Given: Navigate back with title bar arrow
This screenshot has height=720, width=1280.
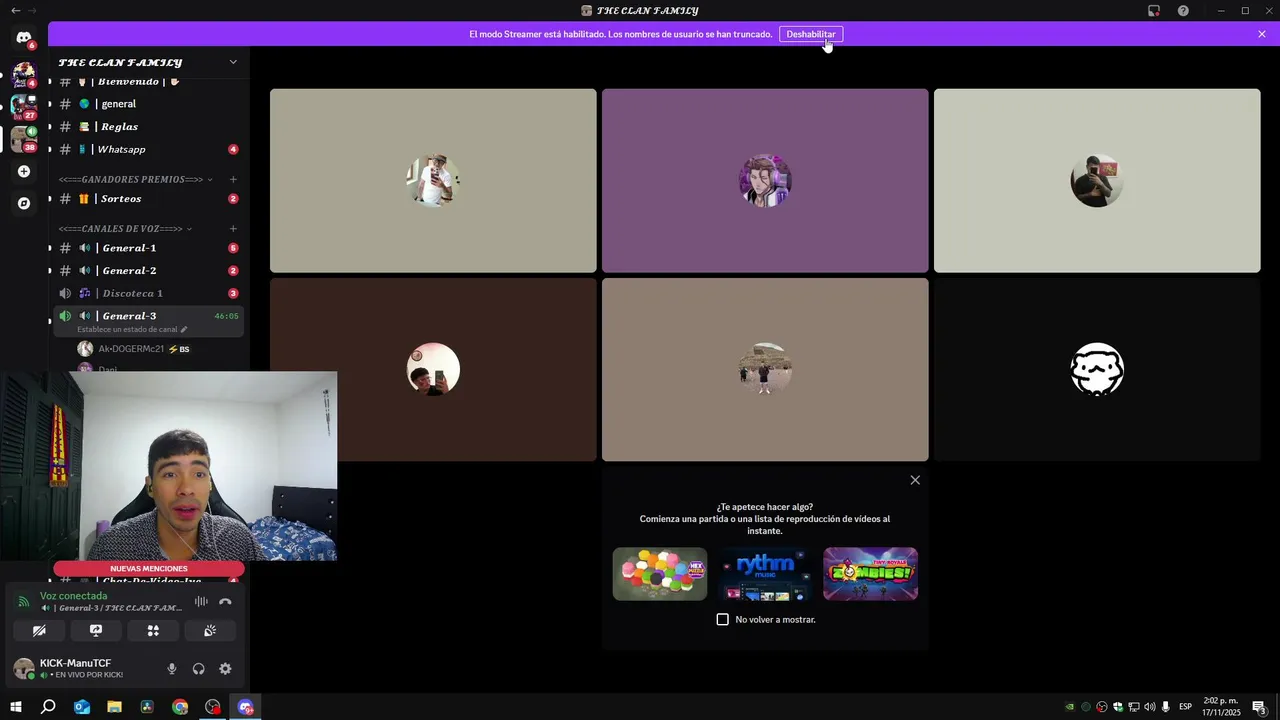Looking at the screenshot, I should click(x=15, y=10).
